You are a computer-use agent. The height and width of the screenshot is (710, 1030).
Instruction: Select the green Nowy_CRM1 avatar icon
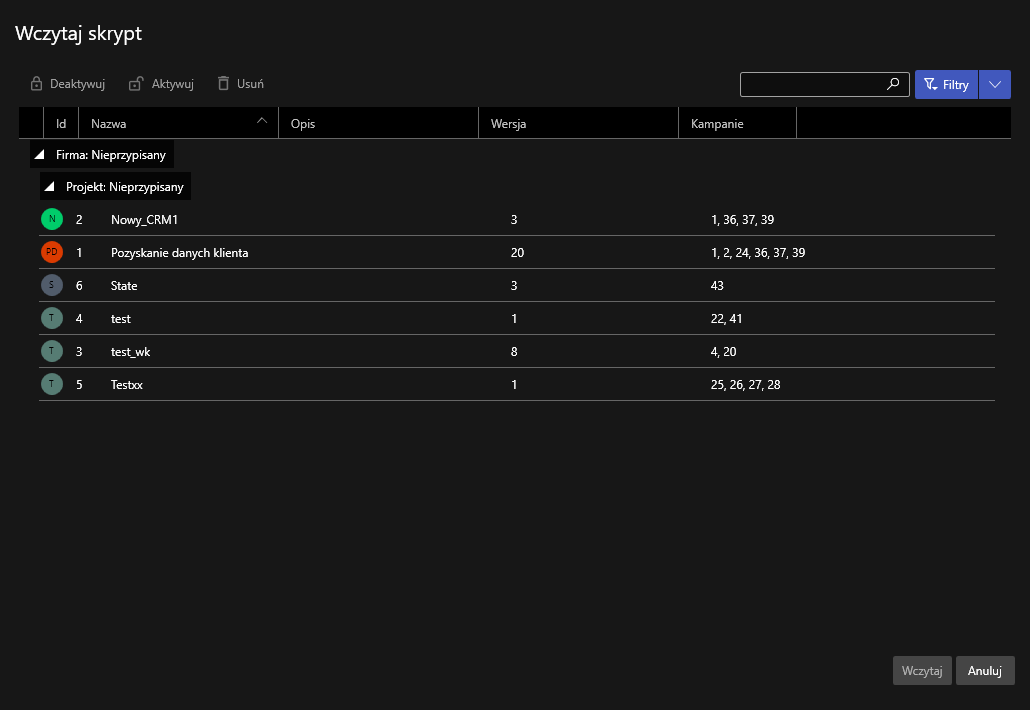(x=52, y=219)
